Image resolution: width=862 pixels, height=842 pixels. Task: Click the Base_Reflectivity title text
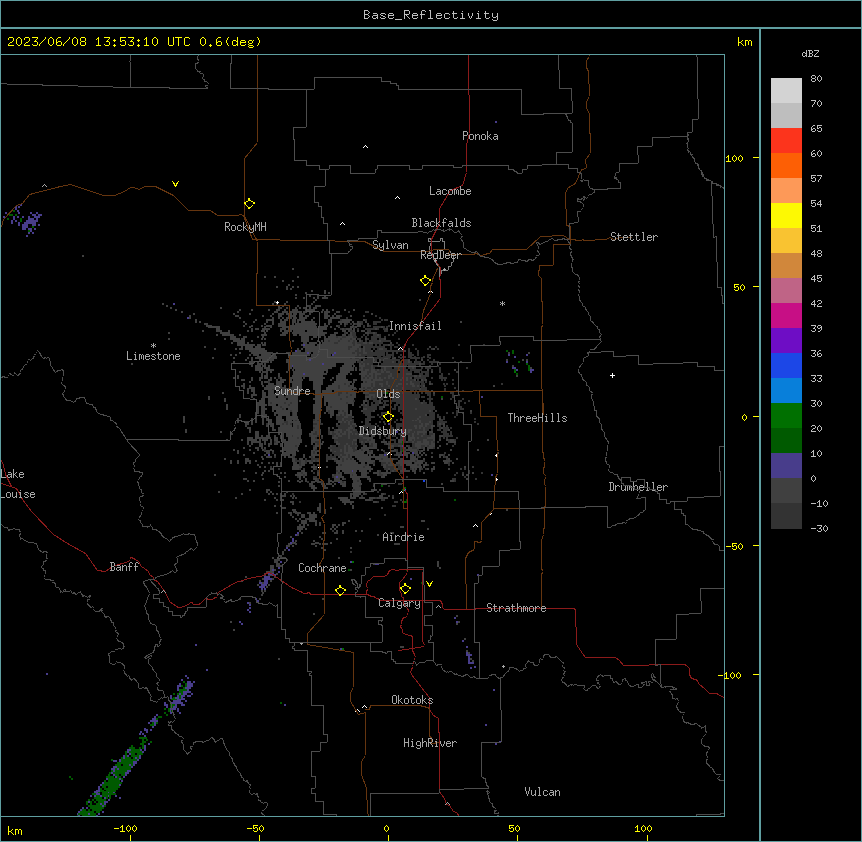tap(431, 15)
